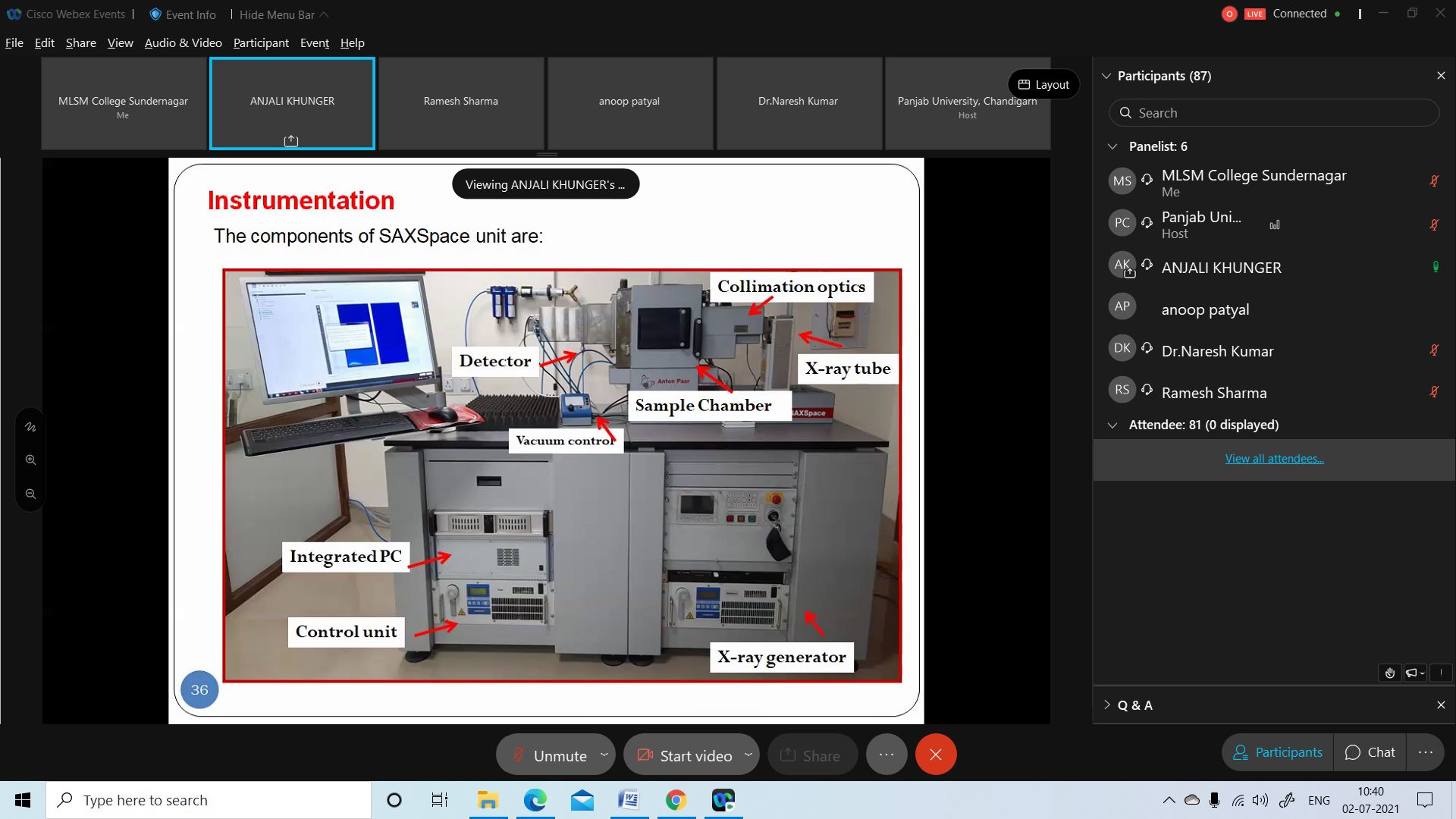Unmute the microphone
This screenshot has height=819, width=1456.
549,755
